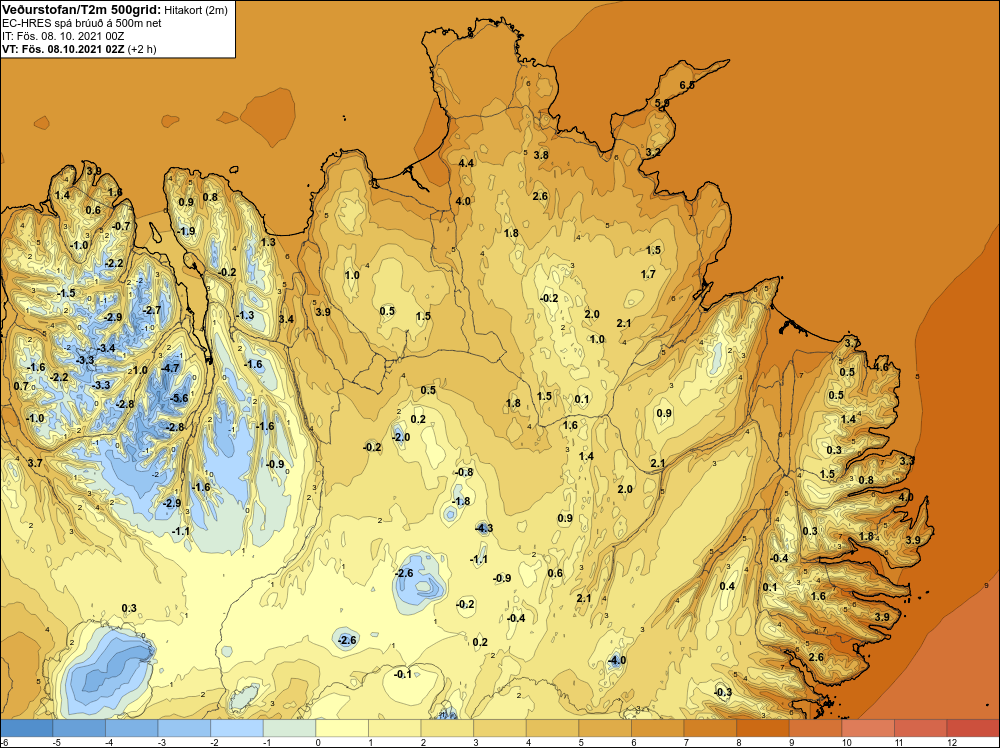Select the orange legend swatch between 8 and 9
Viewport: 1000px width, 748px height.
tap(763, 728)
